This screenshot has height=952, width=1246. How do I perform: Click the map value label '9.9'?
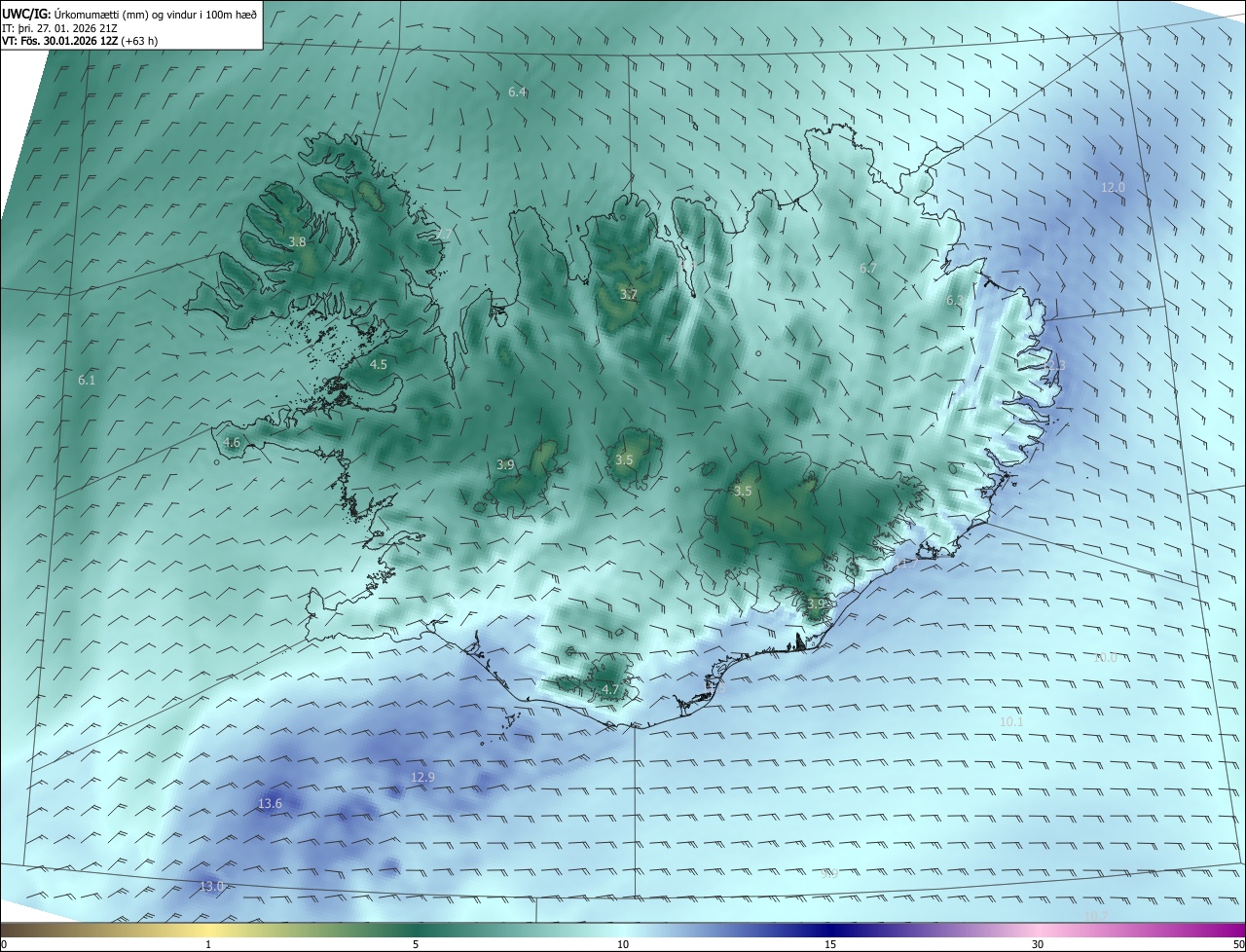(x=829, y=873)
